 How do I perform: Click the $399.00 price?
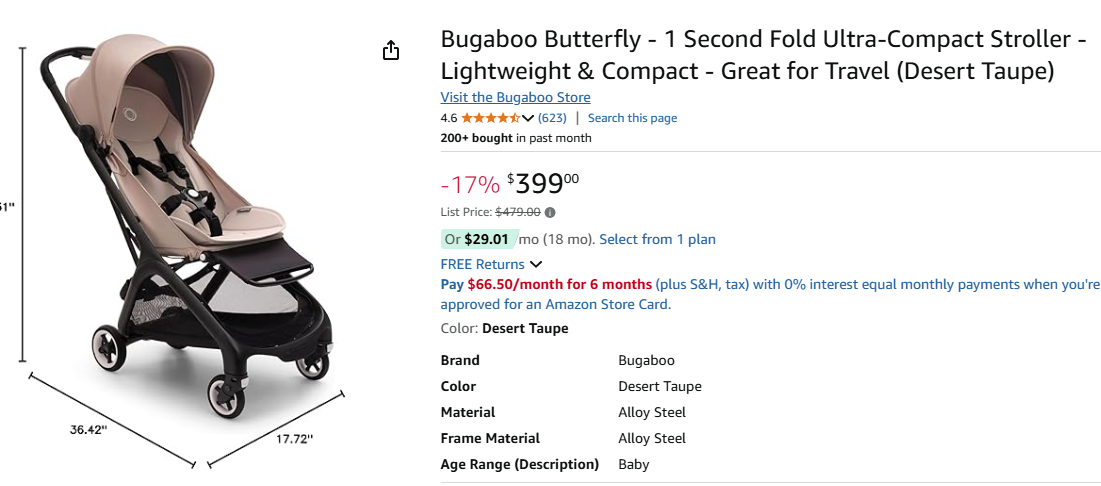click(x=543, y=184)
